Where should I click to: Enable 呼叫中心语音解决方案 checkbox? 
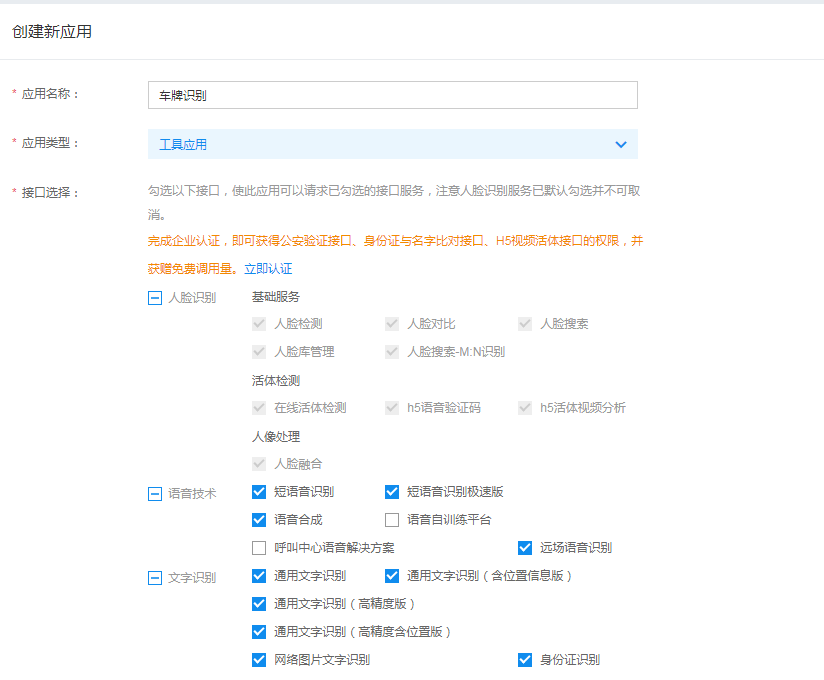pos(259,548)
